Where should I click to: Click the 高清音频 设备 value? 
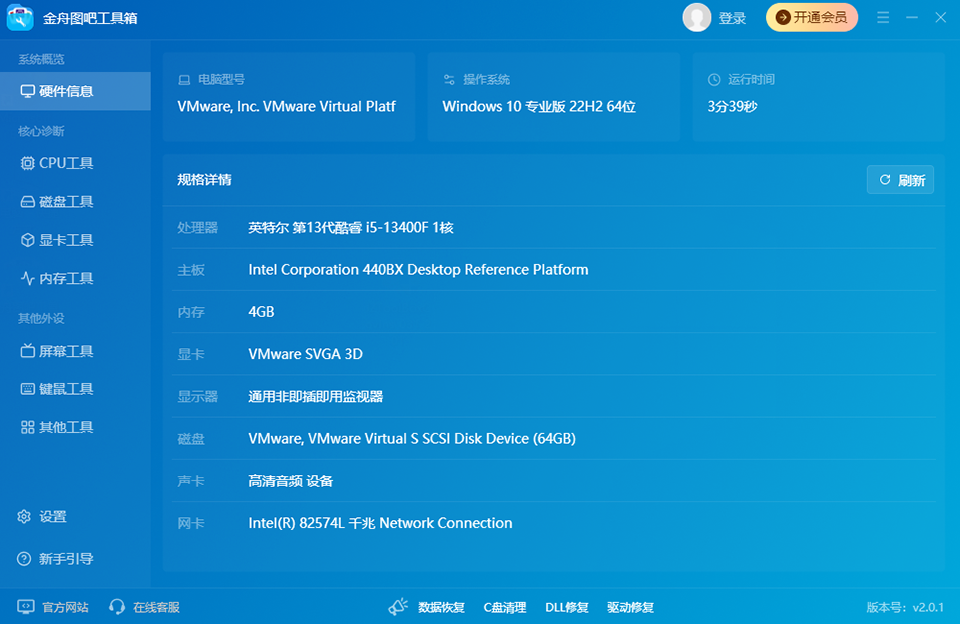pyautogui.click(x=290, y=481)
